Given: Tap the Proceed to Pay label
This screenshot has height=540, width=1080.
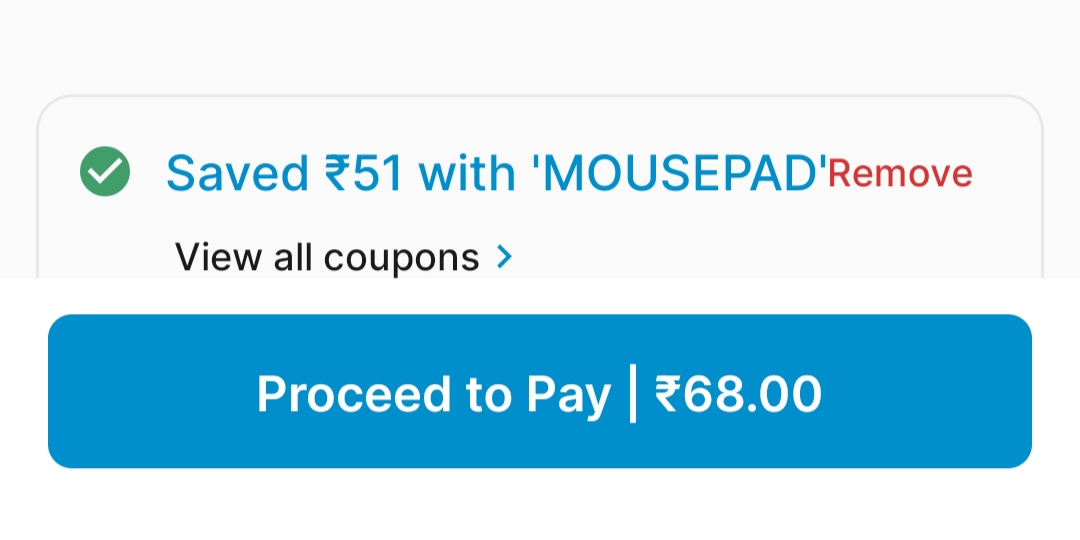Looking at the screenshot, I should click(x=433, y=394).
